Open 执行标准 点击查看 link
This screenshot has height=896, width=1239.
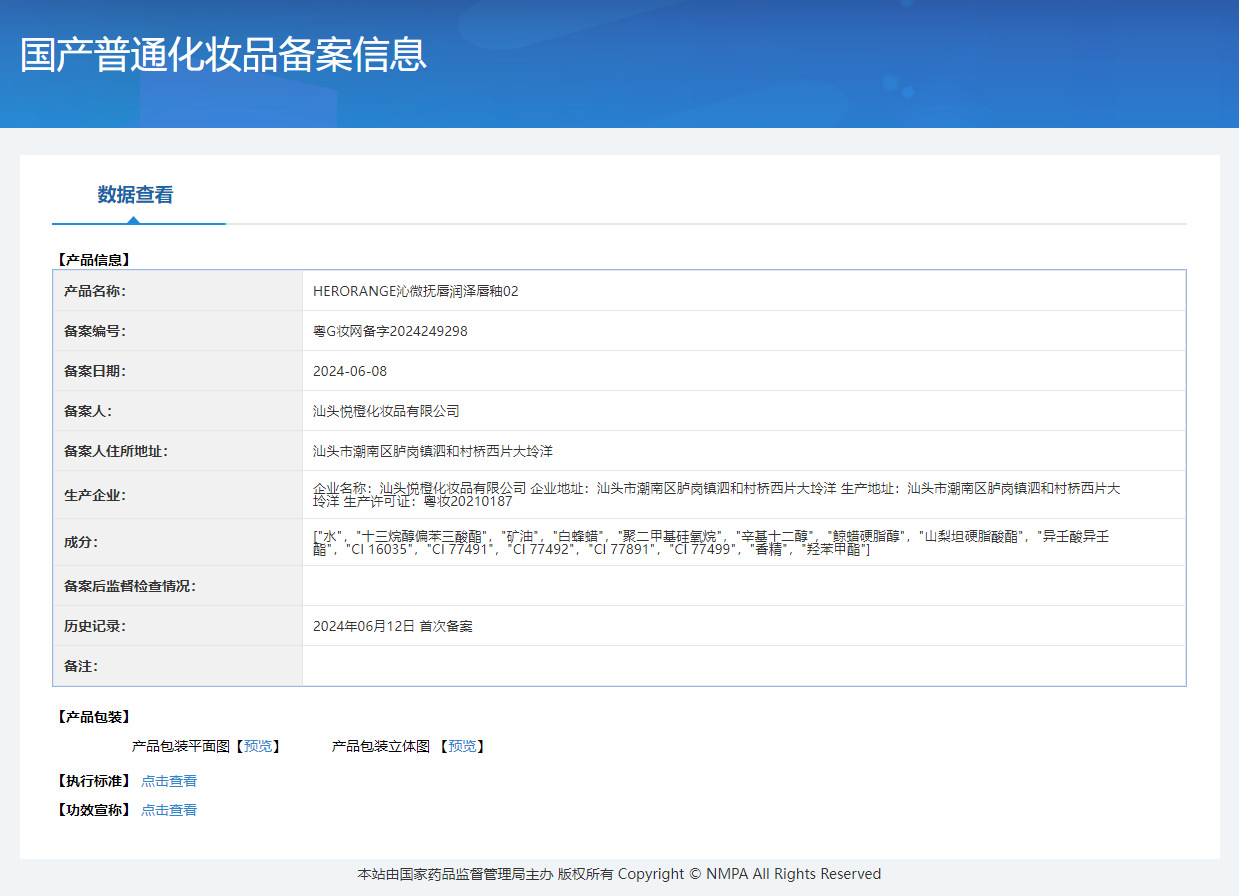tap(169, 781)
